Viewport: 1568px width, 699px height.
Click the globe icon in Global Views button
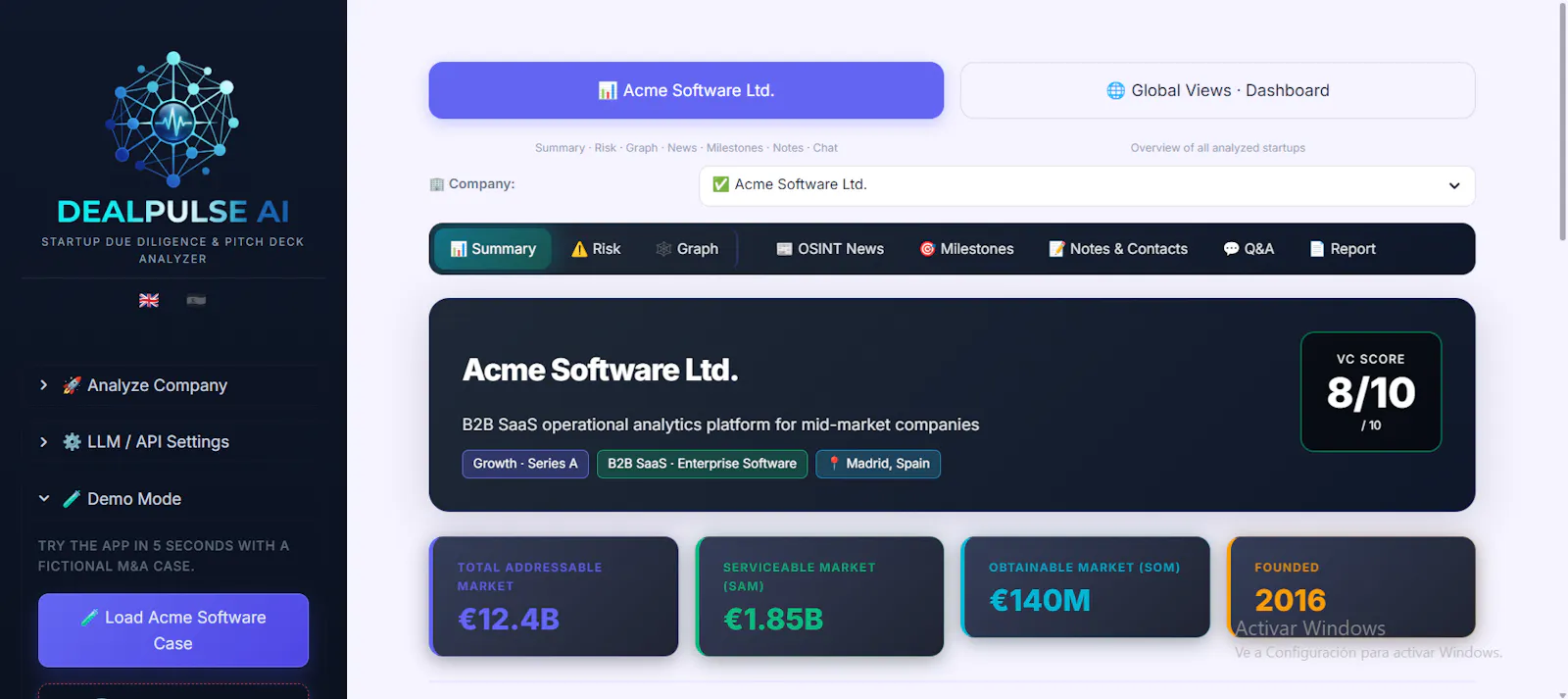coord(1115,90)
